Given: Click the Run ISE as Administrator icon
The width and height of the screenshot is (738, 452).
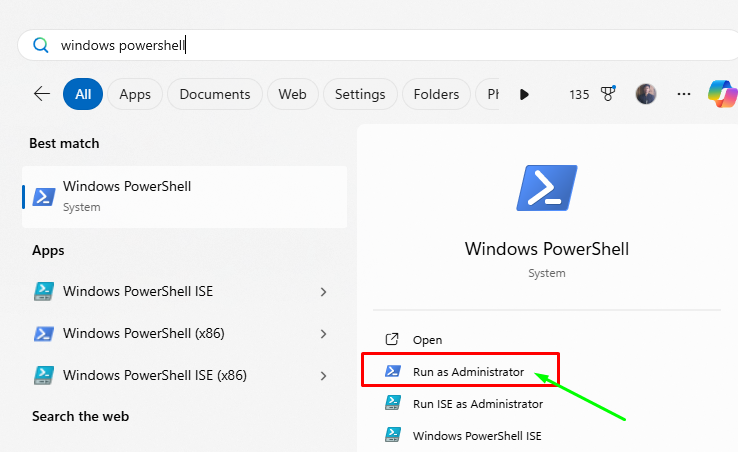Looking at the screenshot, I should 393,403.
